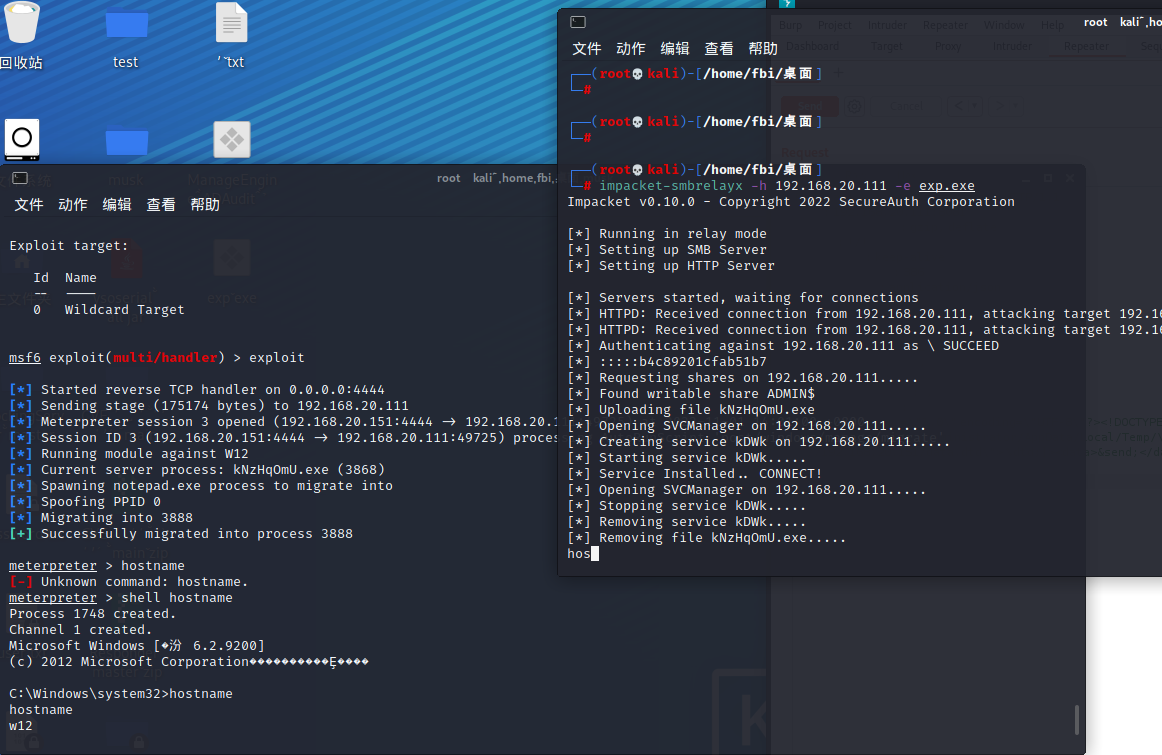Screen dimensions: 1162x755
Task: Open 文件 menu in msfconsole terminal
Action: coord(28,204)
